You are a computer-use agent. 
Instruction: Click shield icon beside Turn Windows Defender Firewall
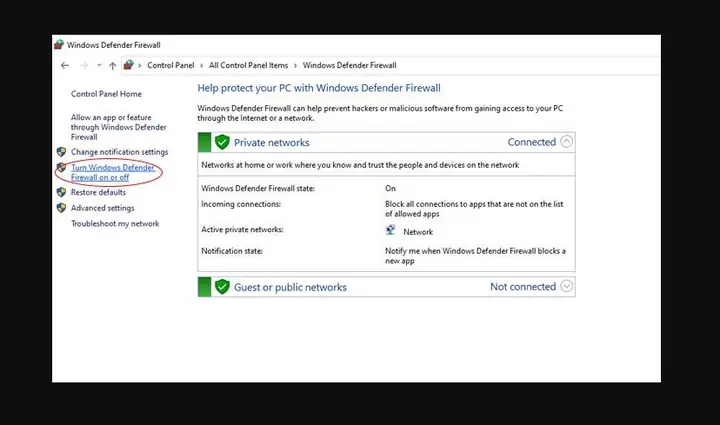click(62, 167)
